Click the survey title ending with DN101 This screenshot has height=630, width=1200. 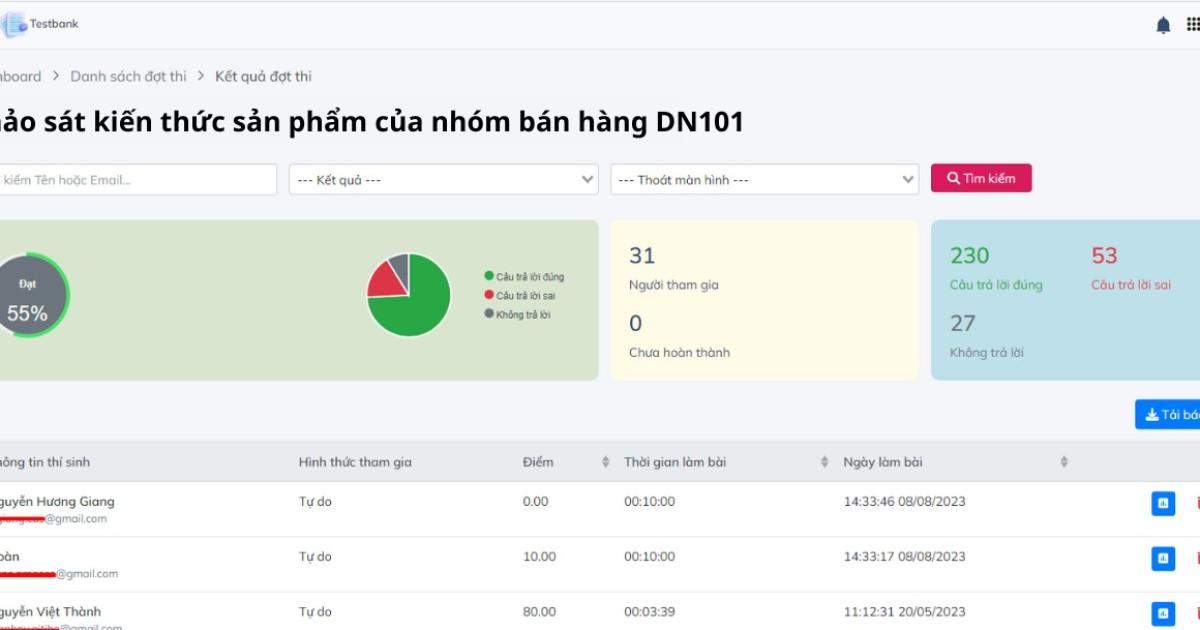[372, 123]
